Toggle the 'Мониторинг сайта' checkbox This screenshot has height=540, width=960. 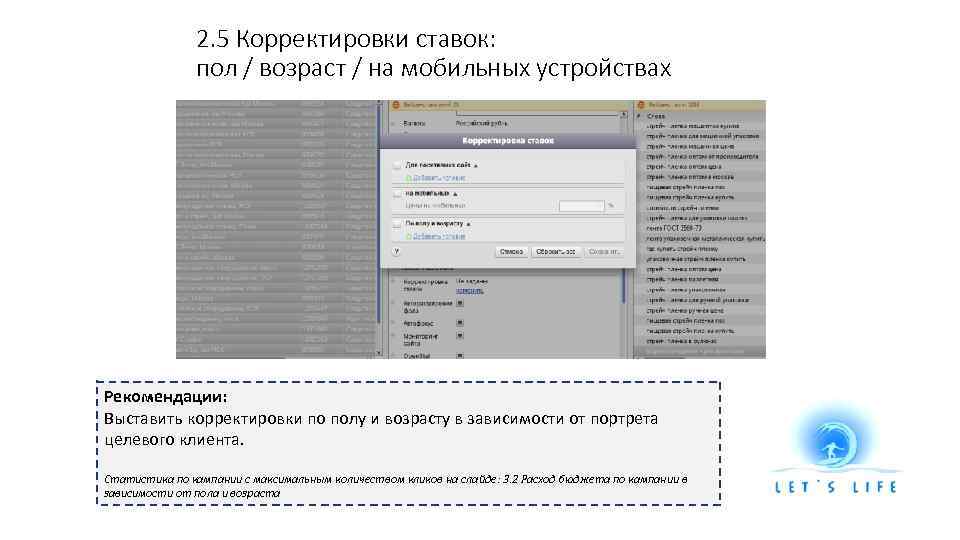(x=460, y=336)
